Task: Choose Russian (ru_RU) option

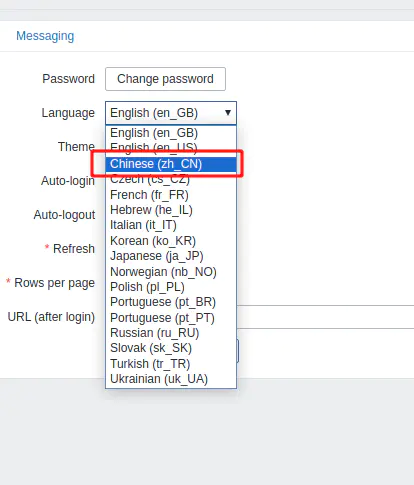Action: pyautogui.click(x=171, y=333)
